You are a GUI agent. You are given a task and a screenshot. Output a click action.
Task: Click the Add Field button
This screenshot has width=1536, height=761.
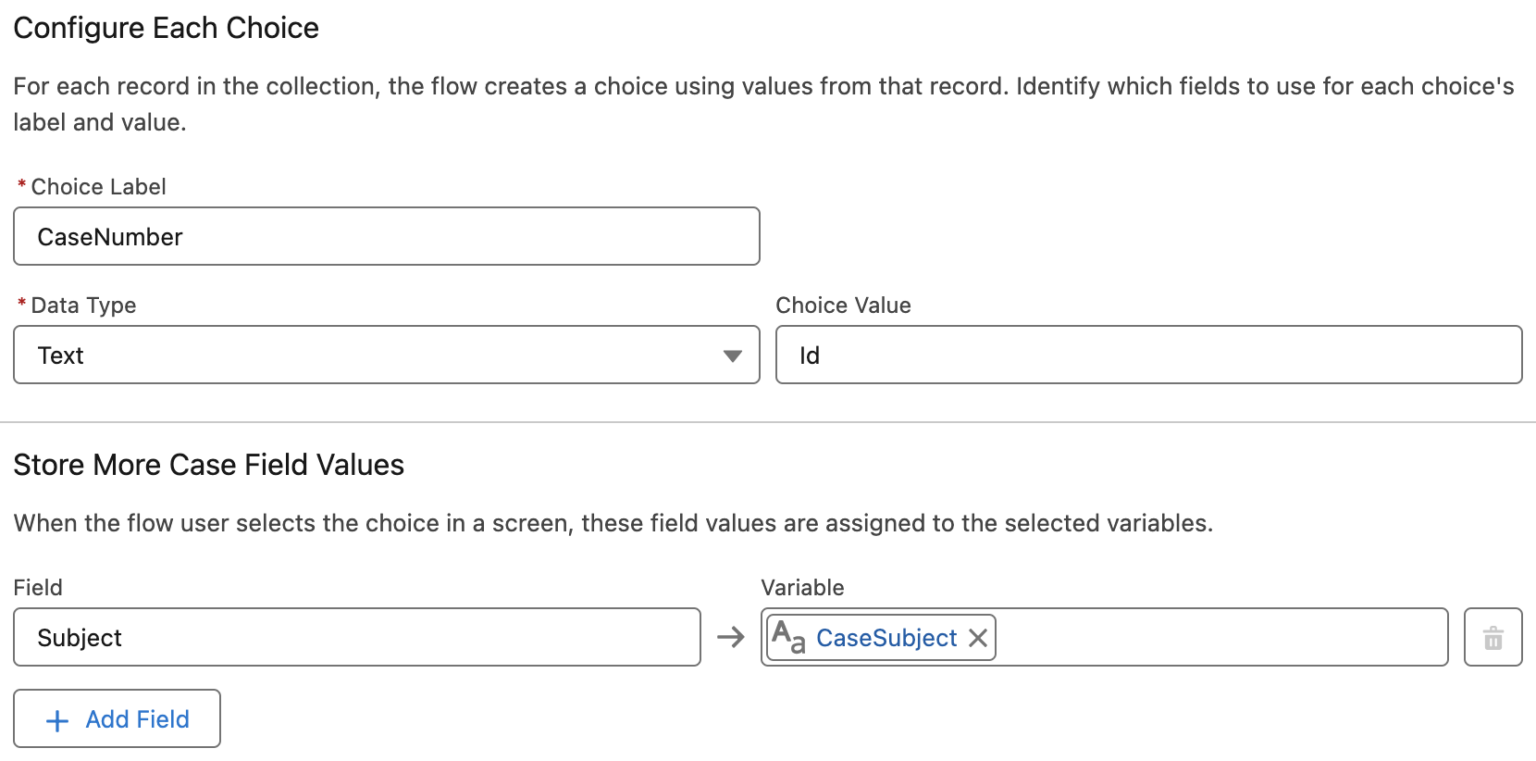(117, 718)
